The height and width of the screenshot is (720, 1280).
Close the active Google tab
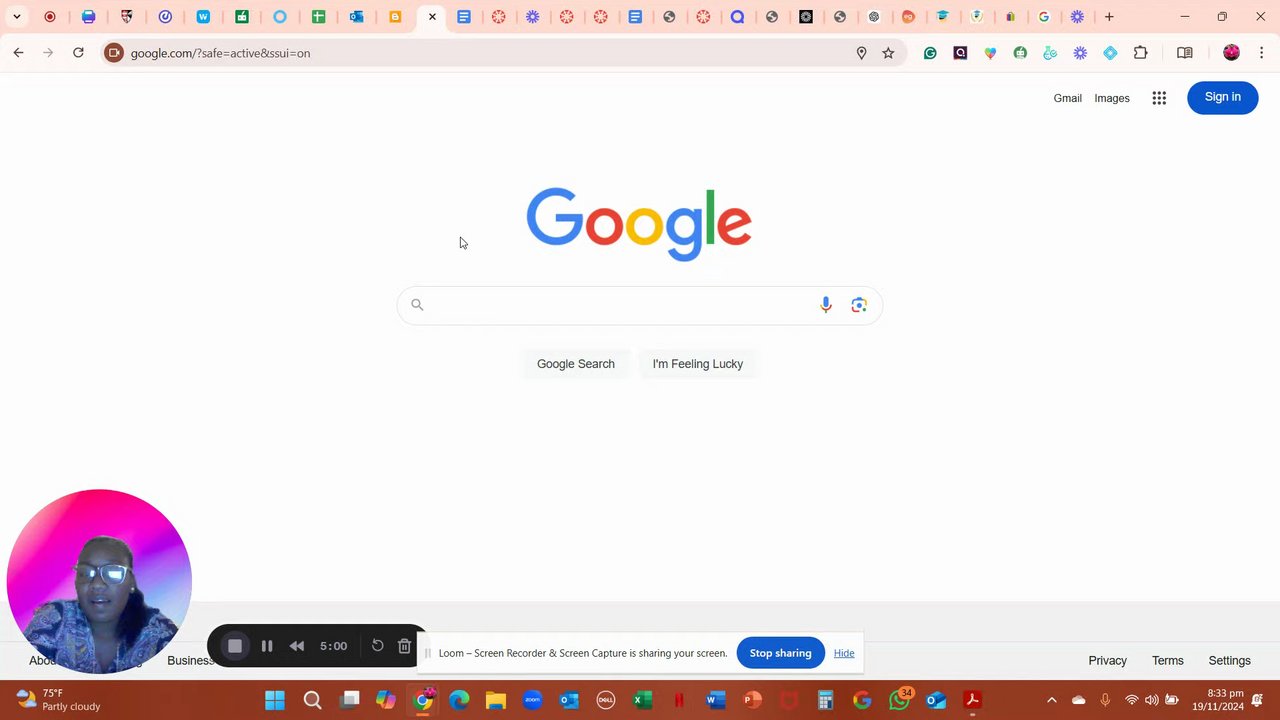(432, 17)
